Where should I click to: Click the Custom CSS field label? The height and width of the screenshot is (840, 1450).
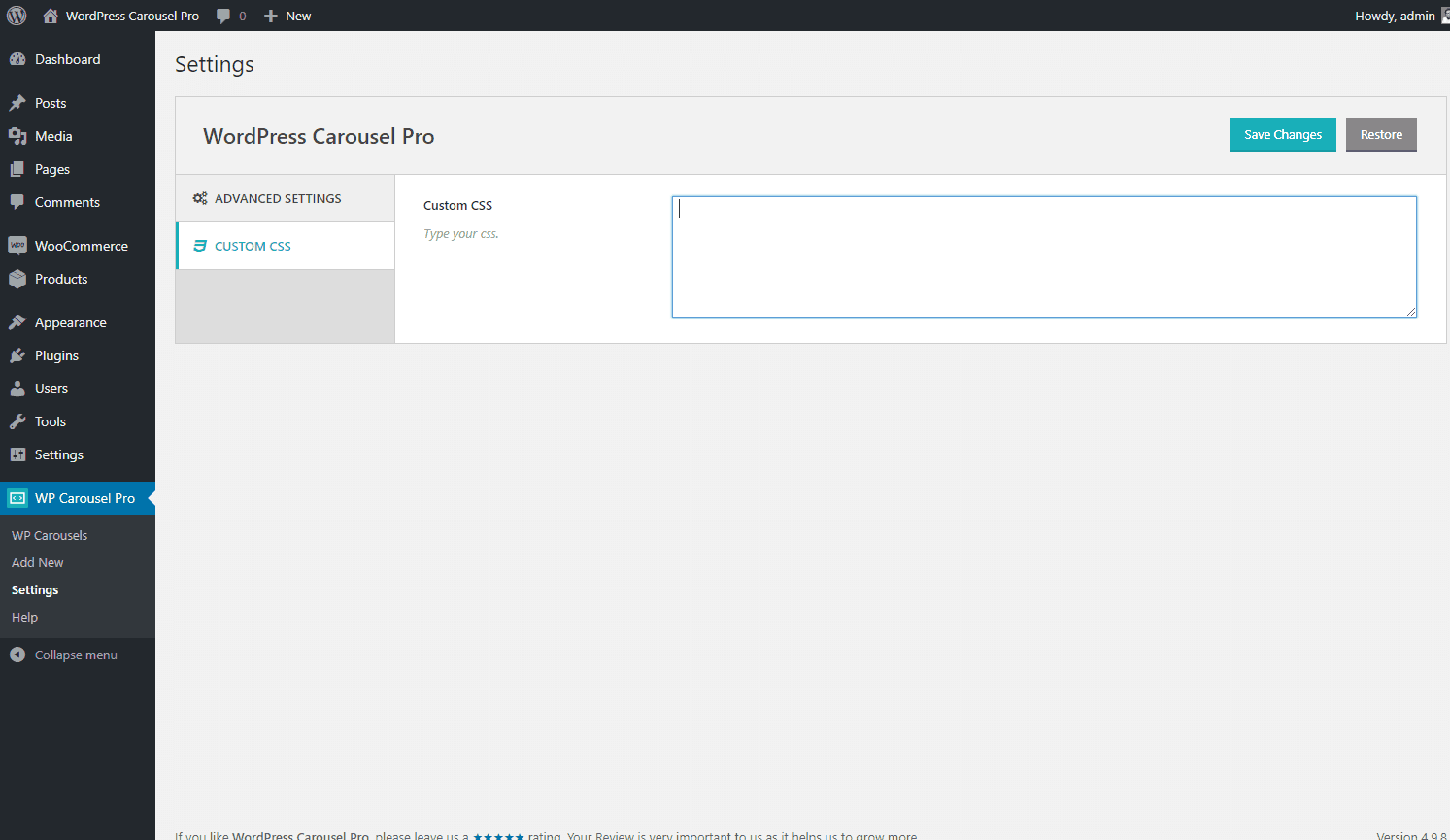(x=457, y=205)
